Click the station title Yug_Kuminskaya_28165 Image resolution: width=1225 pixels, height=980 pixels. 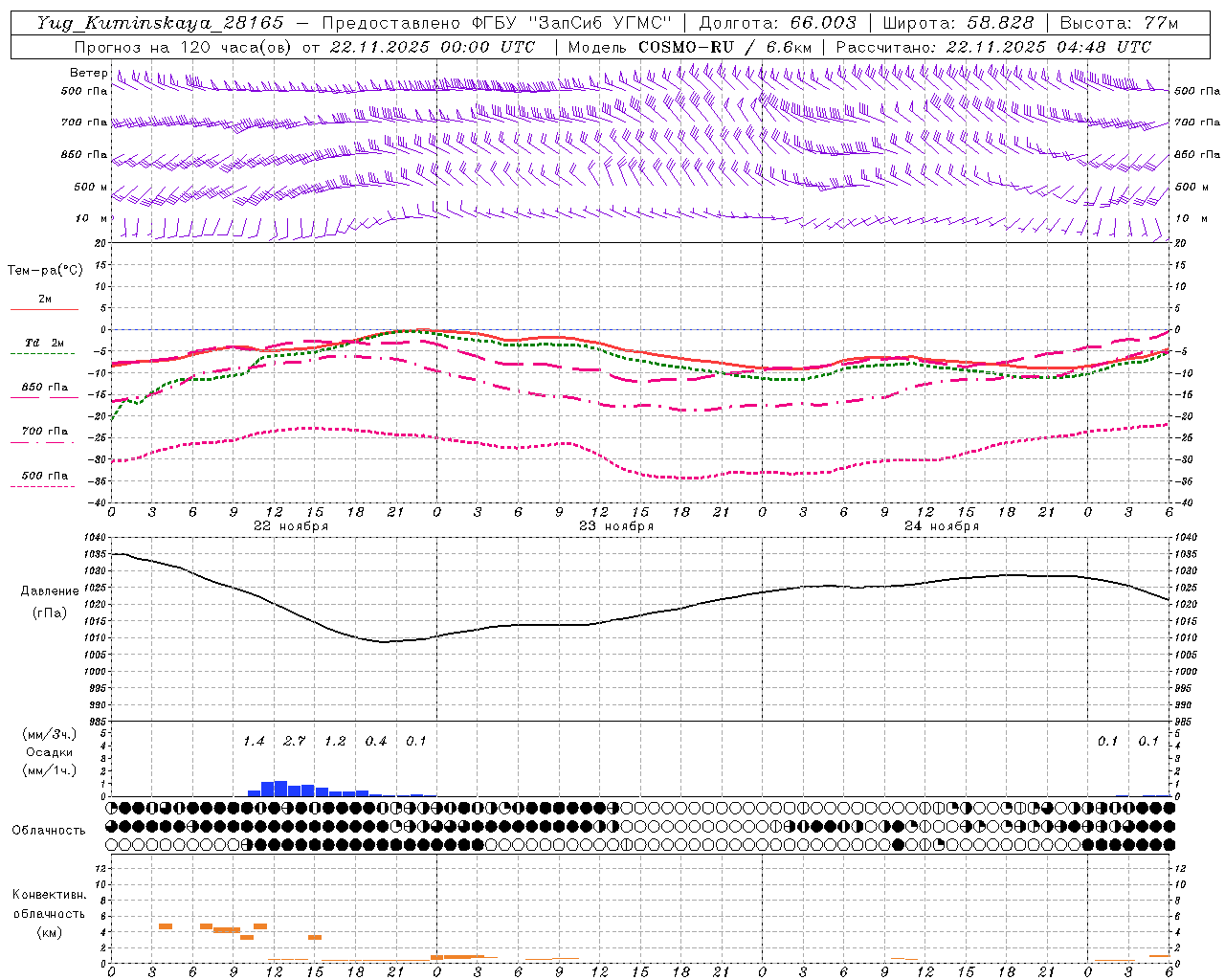160,23
